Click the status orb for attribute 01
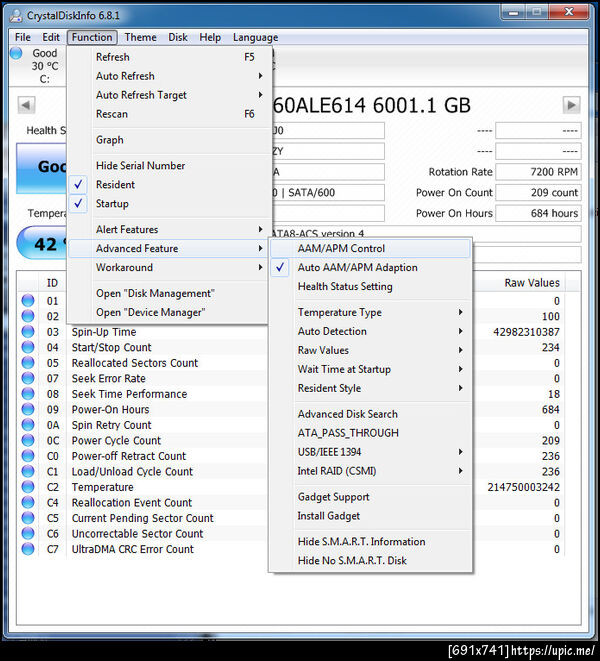The height and width of the screenshot is (661, 600). (x=28, y=301)
